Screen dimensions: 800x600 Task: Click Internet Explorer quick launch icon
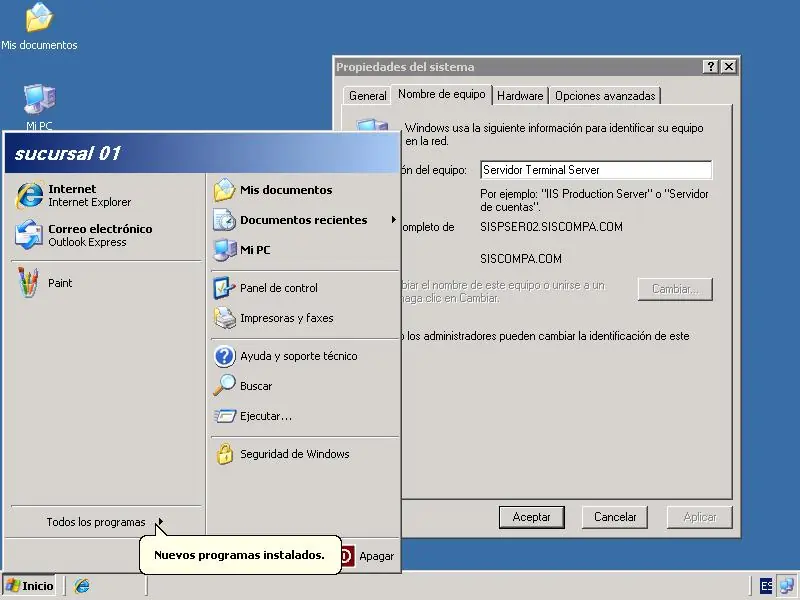82,586
